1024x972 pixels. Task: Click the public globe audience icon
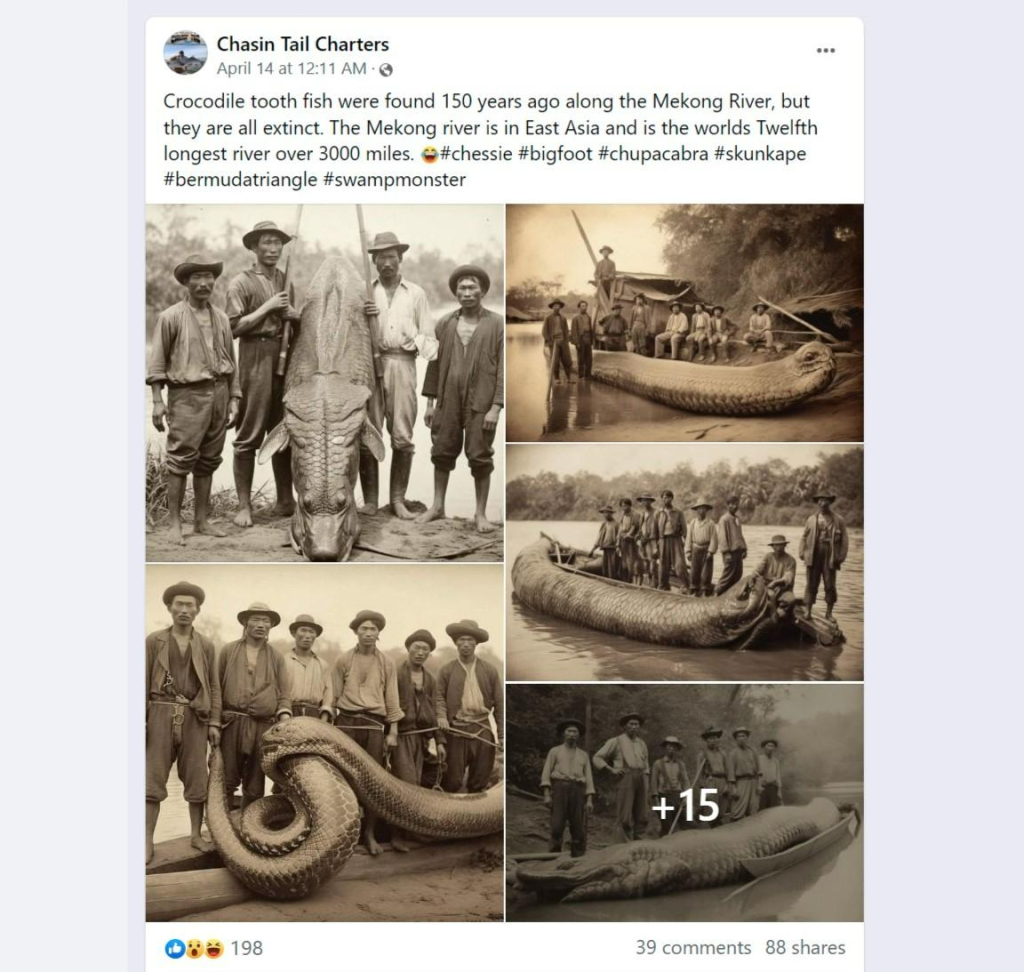[386, 69]
